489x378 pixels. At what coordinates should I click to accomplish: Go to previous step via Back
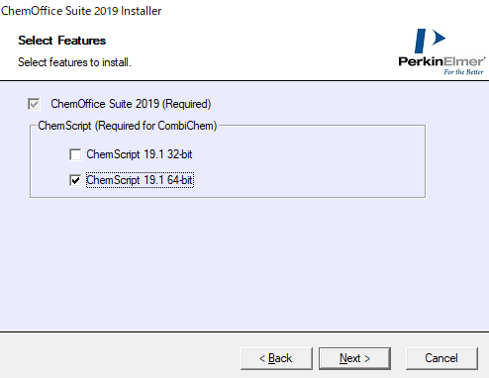click(x=276, y=358)
